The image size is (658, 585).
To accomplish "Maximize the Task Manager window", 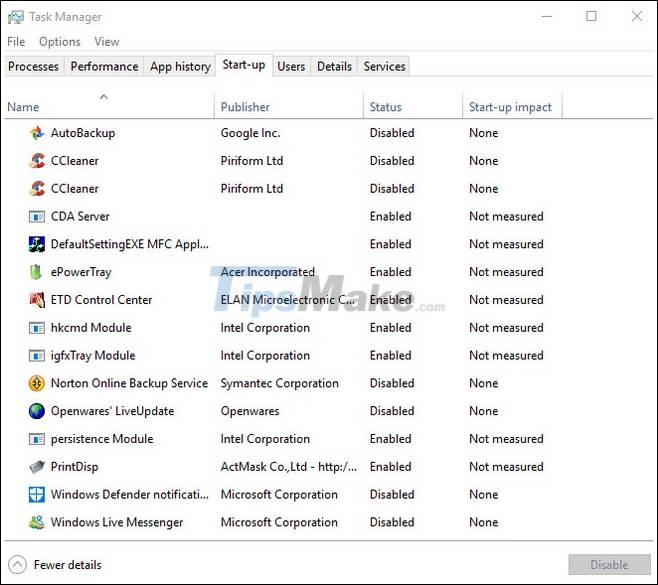I will point(591,16).
